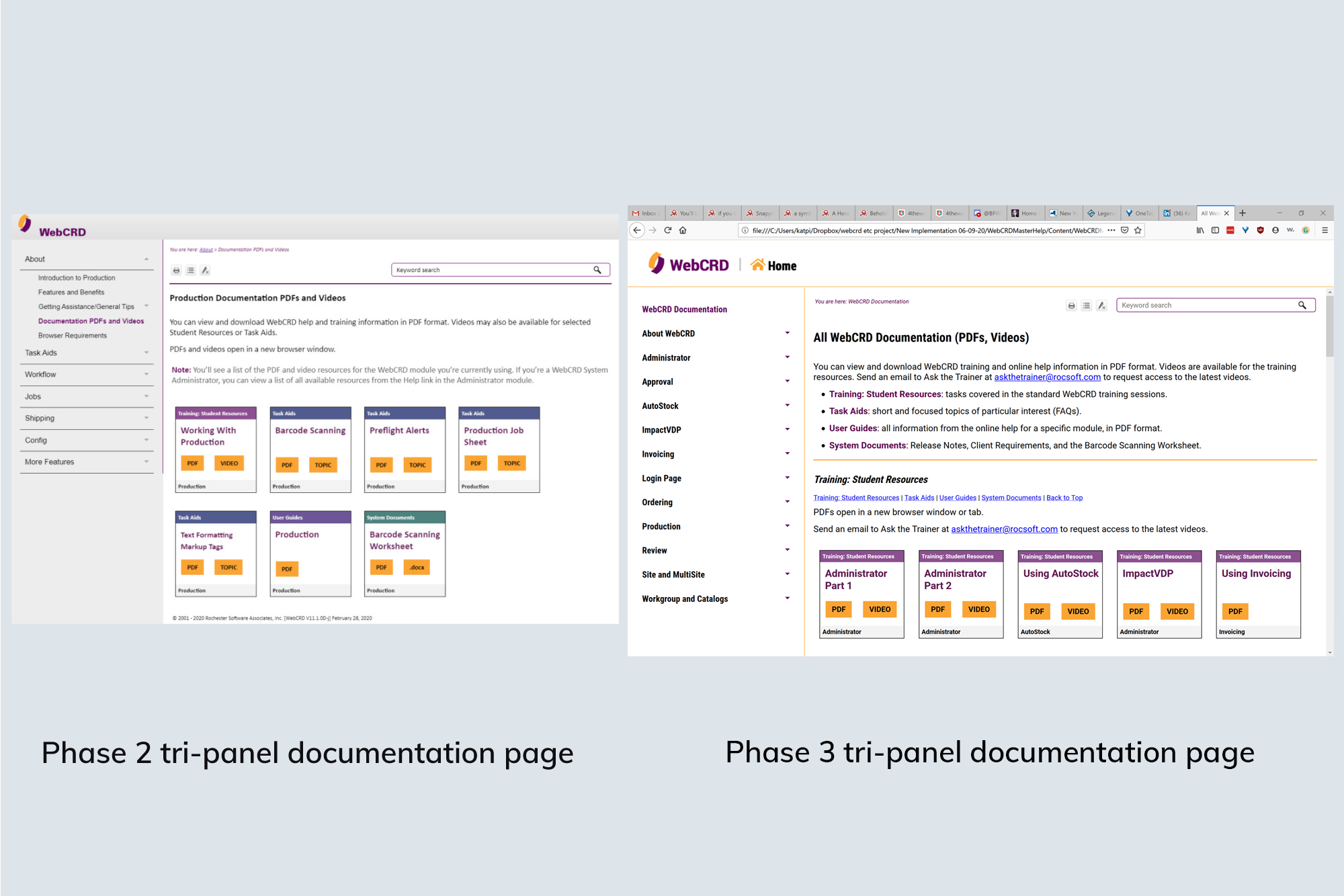Open the page actions three-dot menu in address bar
The height and width of the screenshot is (896, 1344).
(1111, 230)
